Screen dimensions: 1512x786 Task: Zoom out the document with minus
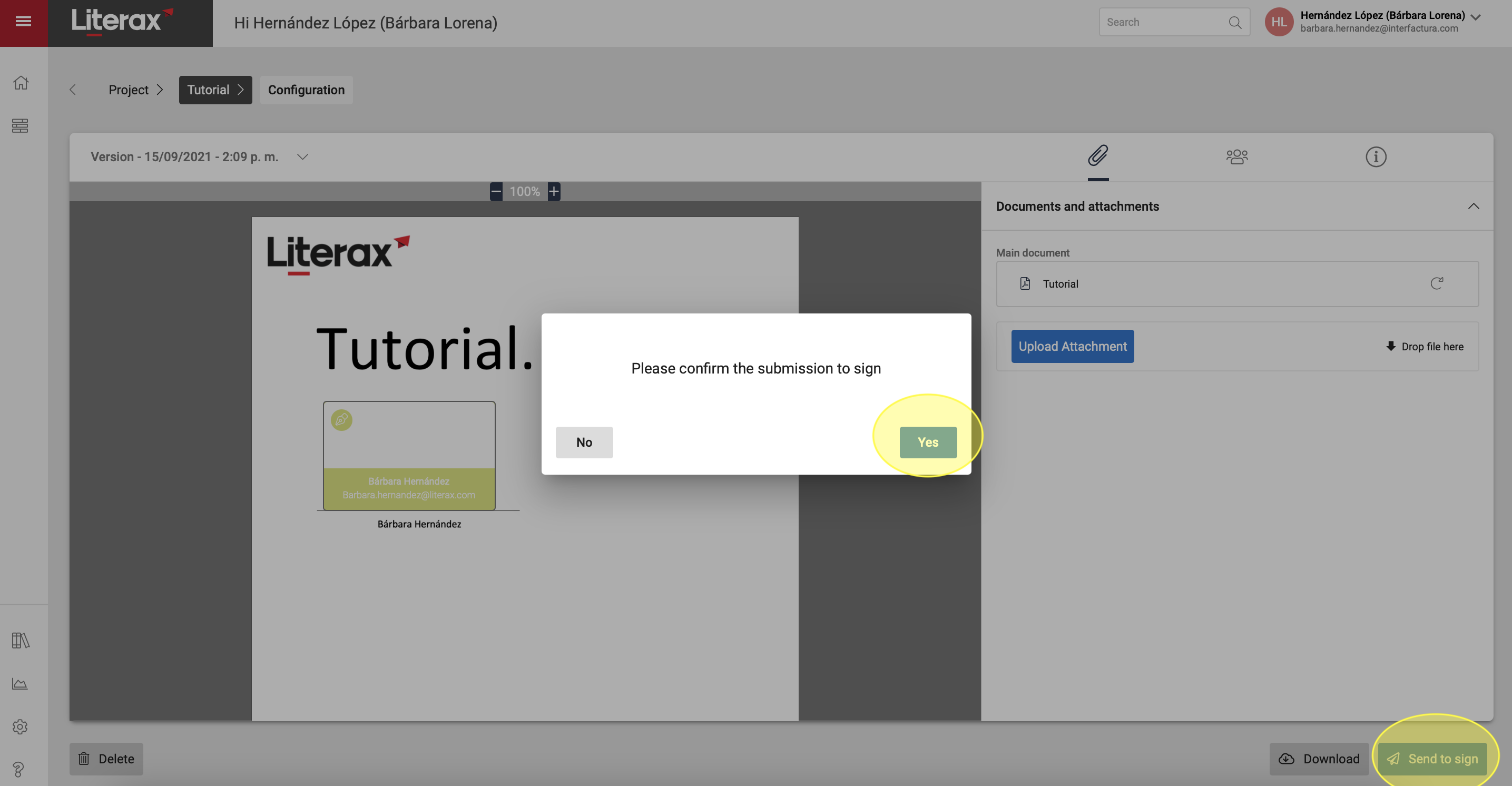click(x=496, y=191)
